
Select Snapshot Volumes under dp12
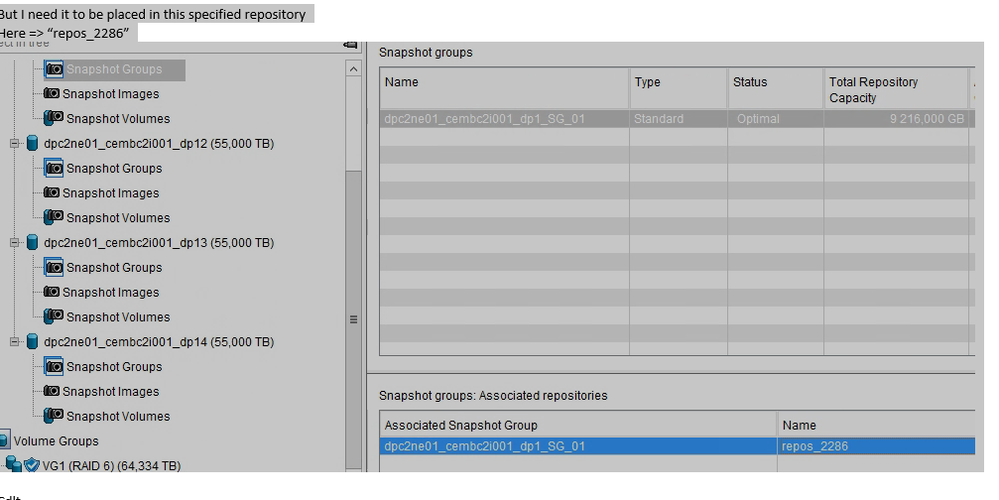tap(118, 218)
